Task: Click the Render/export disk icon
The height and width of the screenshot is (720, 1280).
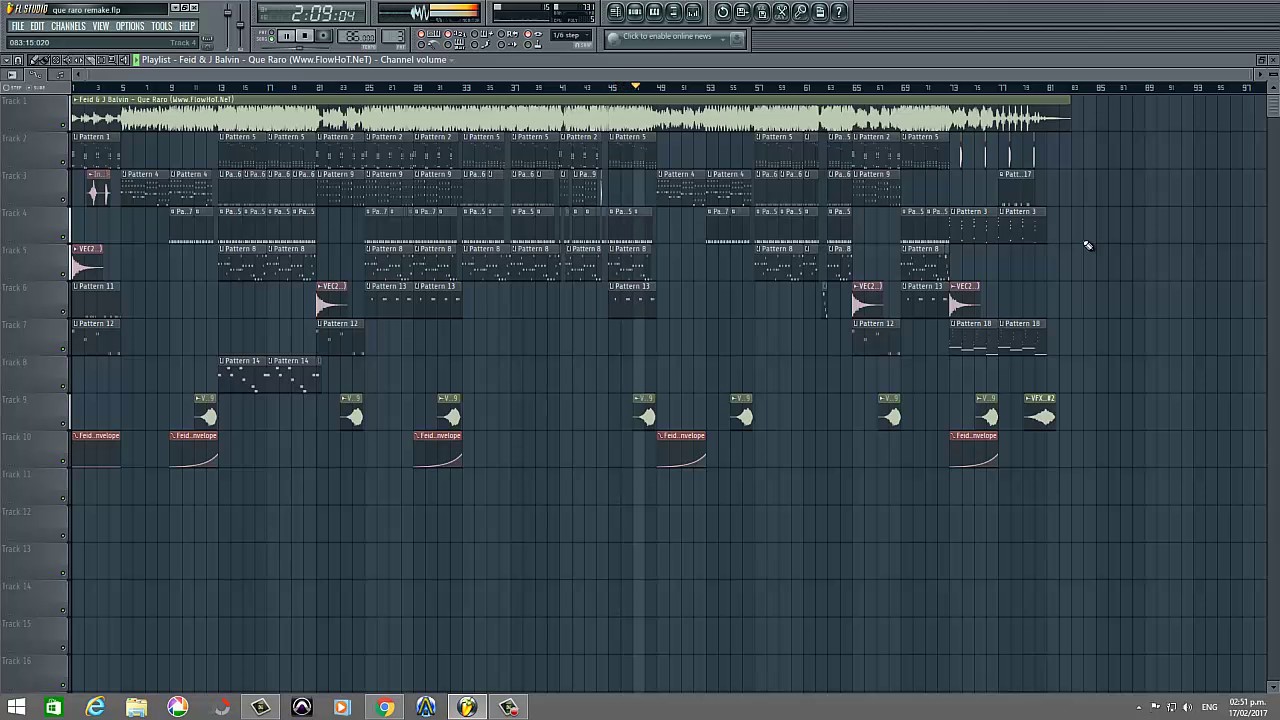Action: (761, 12)
